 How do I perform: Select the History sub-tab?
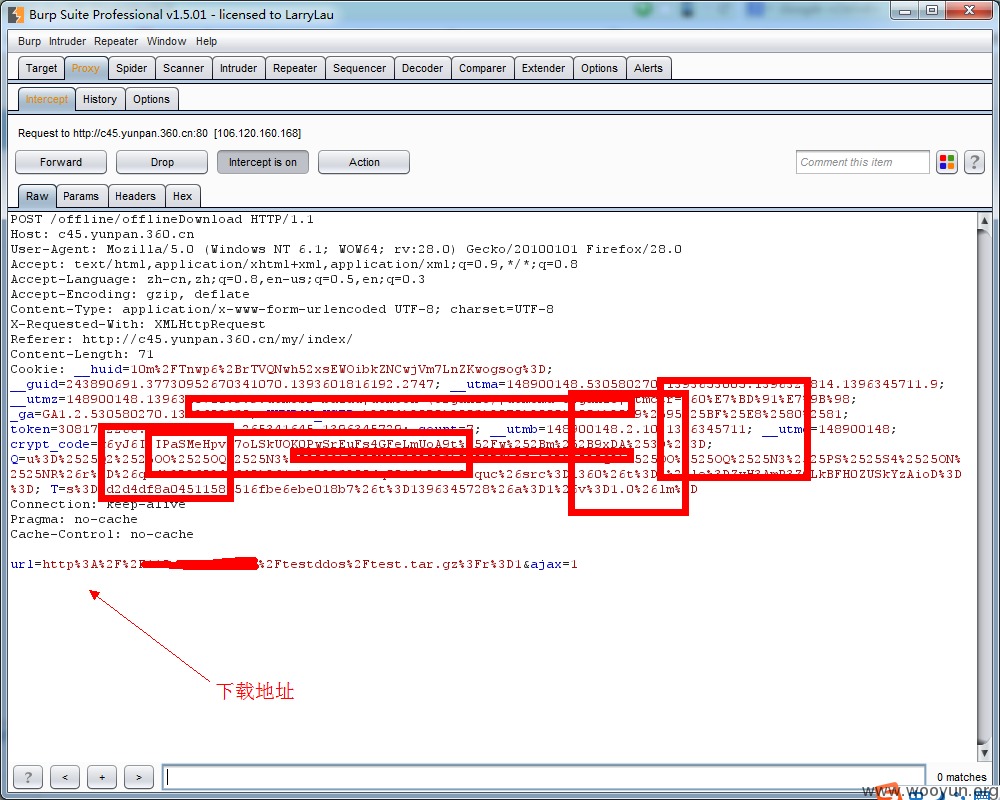click(x=100, y=100)
